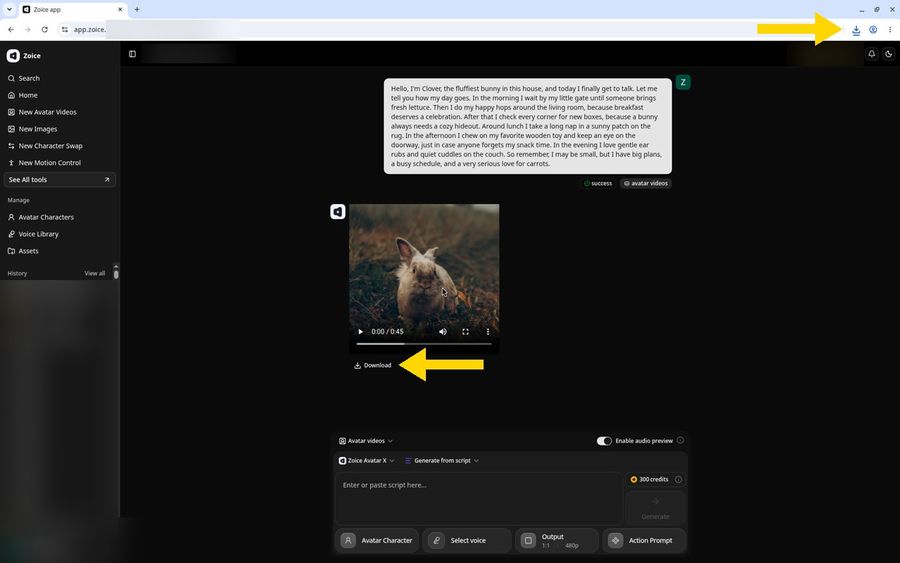
Task: Play the bunny video
Action: click(360, 332)
